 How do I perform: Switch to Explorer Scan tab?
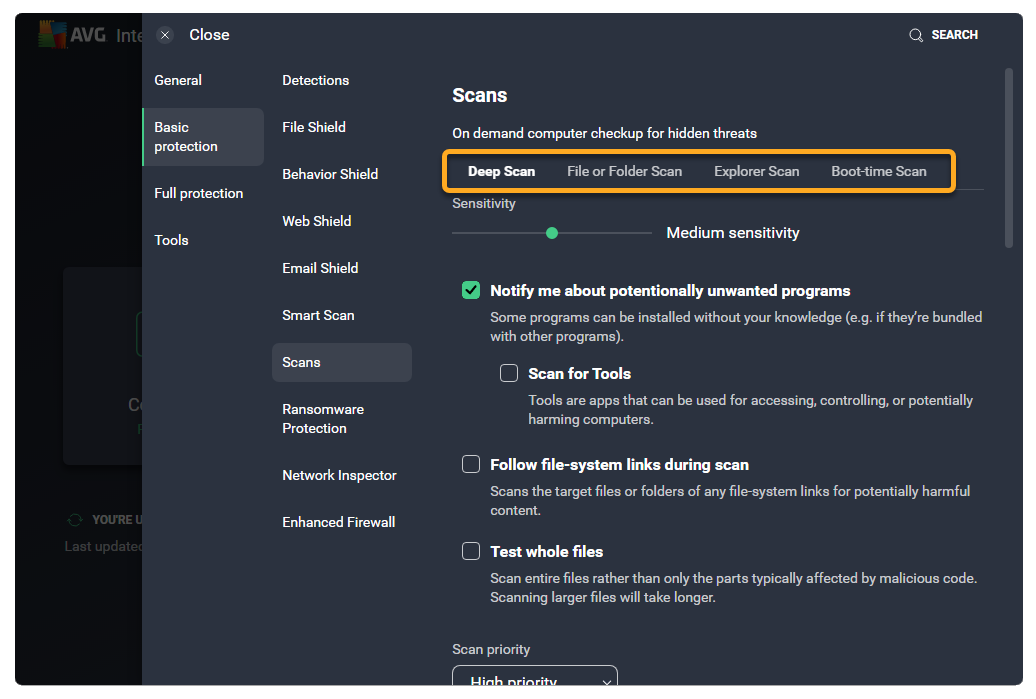[756, 171]
